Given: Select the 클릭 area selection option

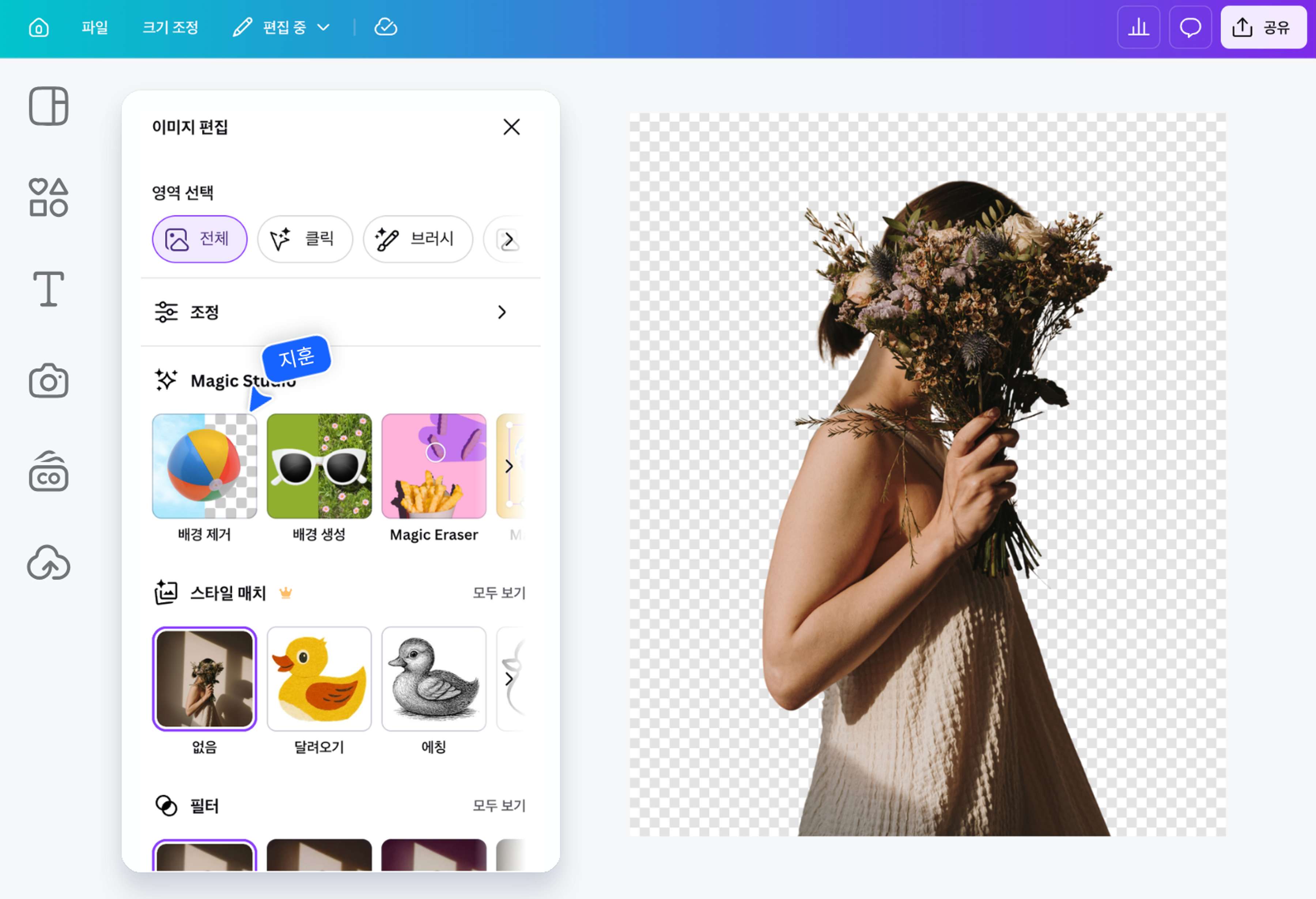Looking at the screenshot, I should click(305, 239).
